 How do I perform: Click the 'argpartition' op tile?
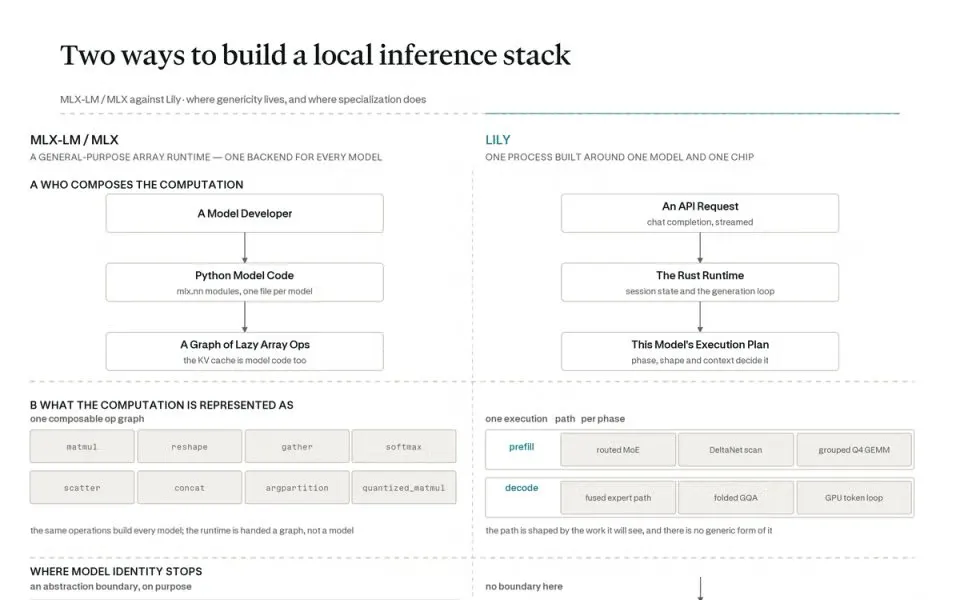tap(297, 487)
